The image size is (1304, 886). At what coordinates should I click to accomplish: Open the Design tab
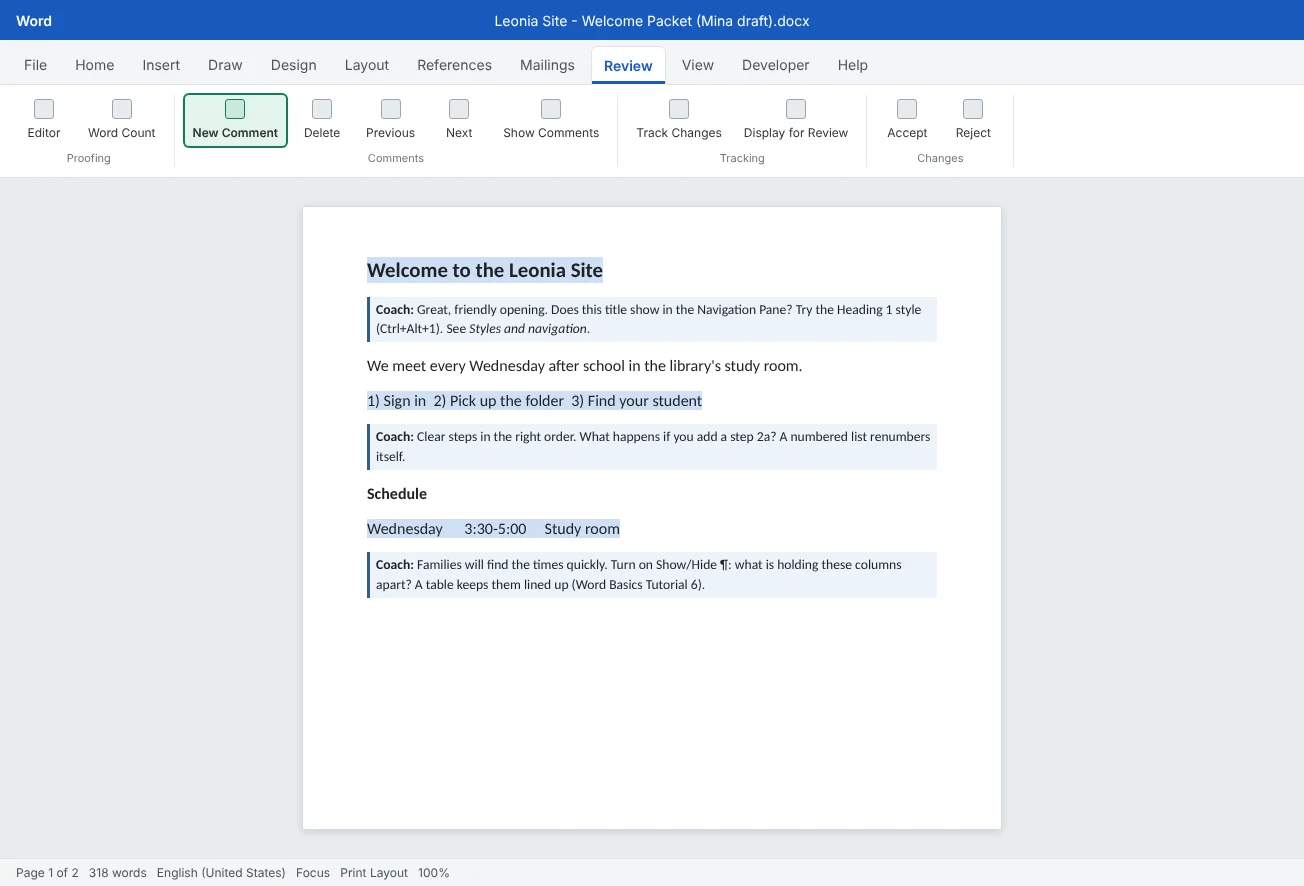(x=294, y=65)
